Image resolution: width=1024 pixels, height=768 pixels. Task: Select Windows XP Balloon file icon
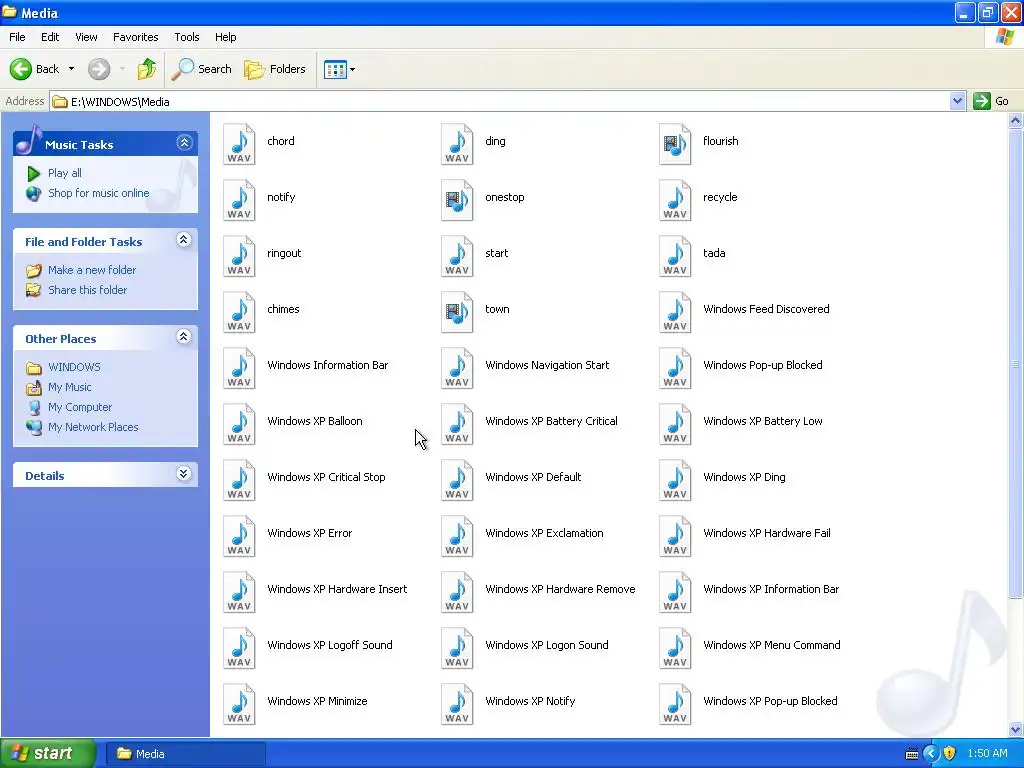(239, 424)
